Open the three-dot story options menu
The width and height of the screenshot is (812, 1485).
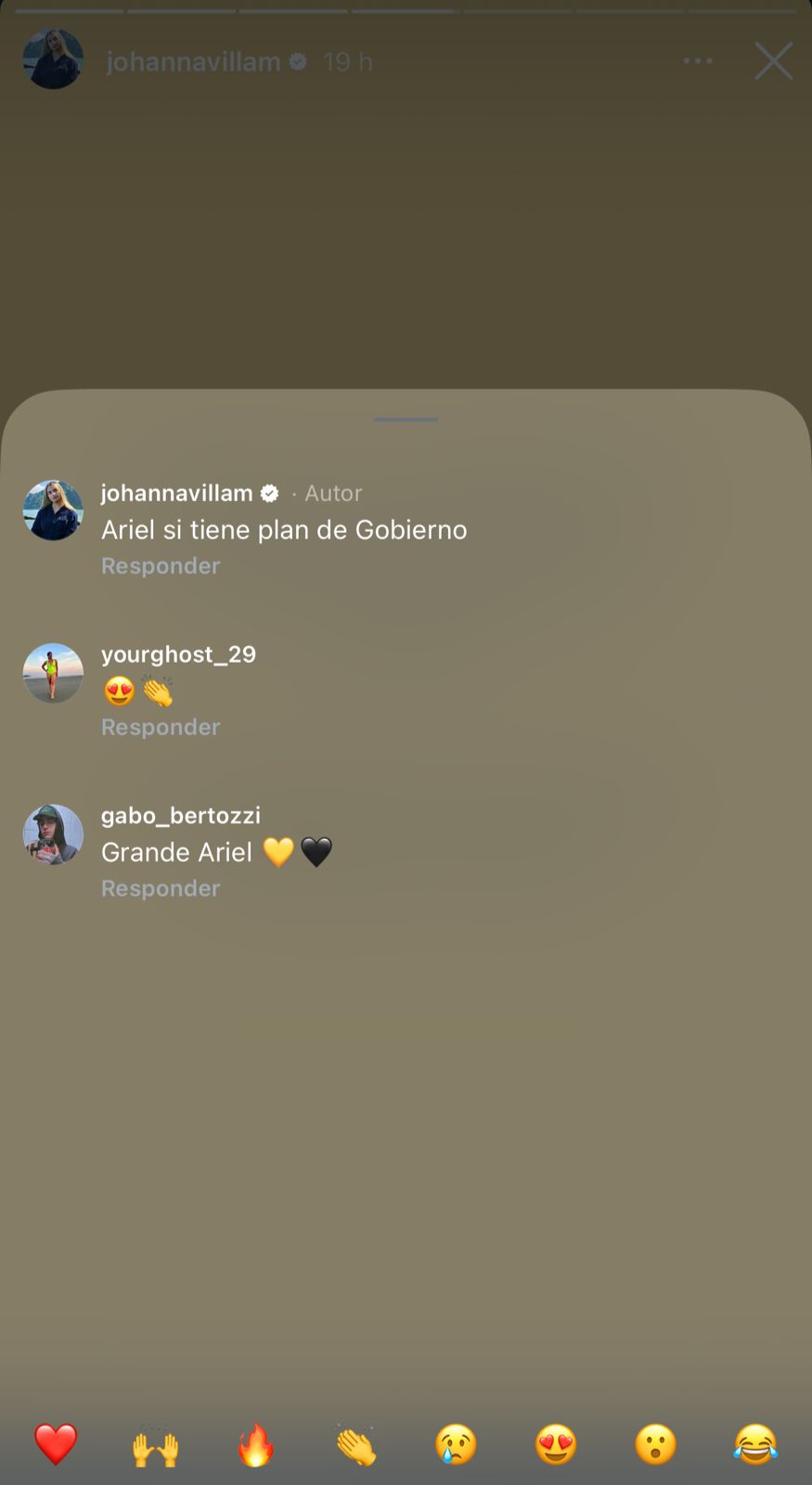[x=698, y=61]
